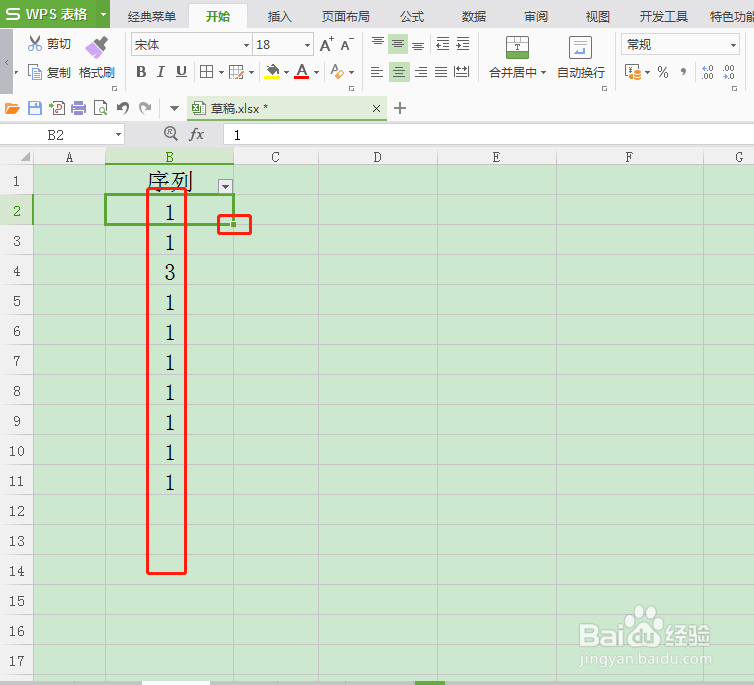
Task: Toggle vertical middle alignment
Action: click(398, 44)
